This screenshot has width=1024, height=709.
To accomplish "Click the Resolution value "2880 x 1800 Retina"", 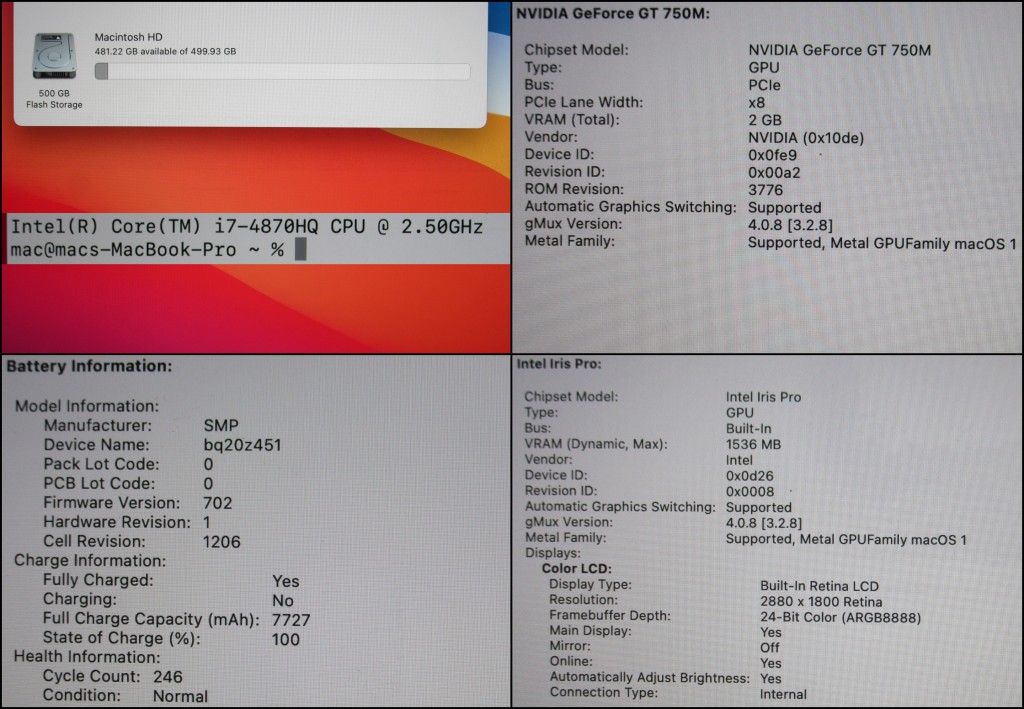I will (x=821, y=602).
